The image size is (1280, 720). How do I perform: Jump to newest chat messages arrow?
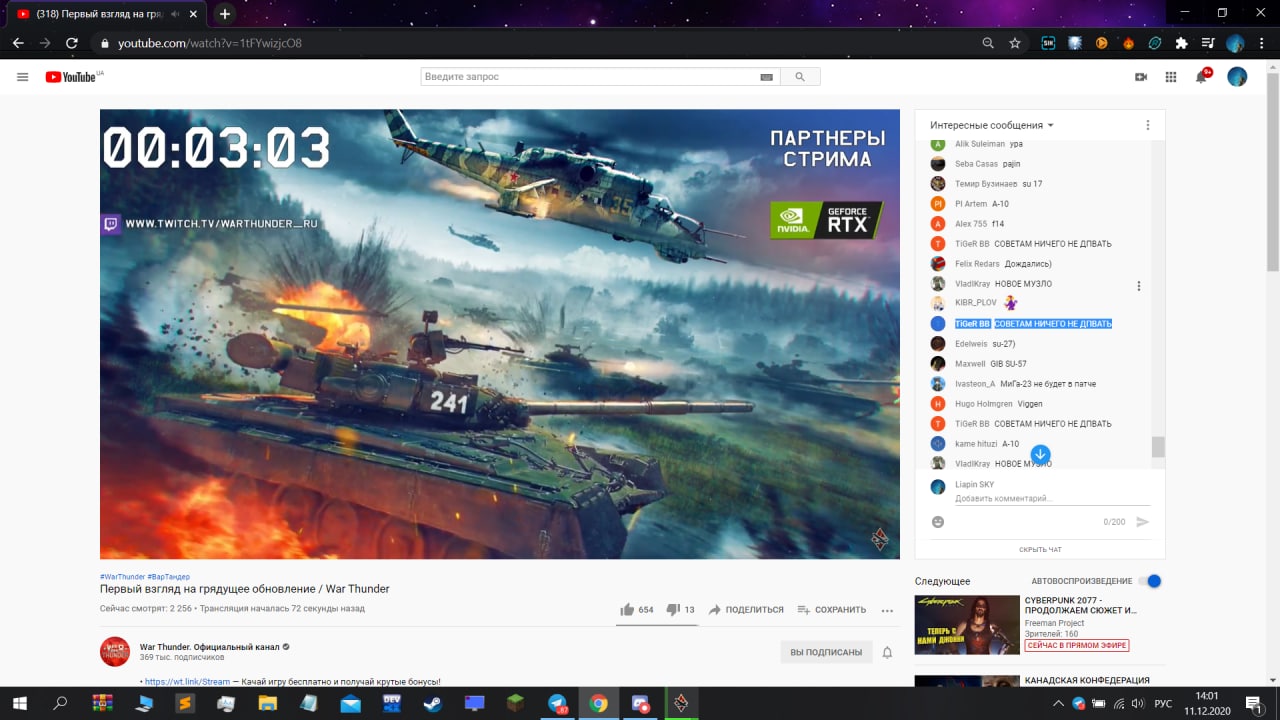click(x=1040, y=454)
